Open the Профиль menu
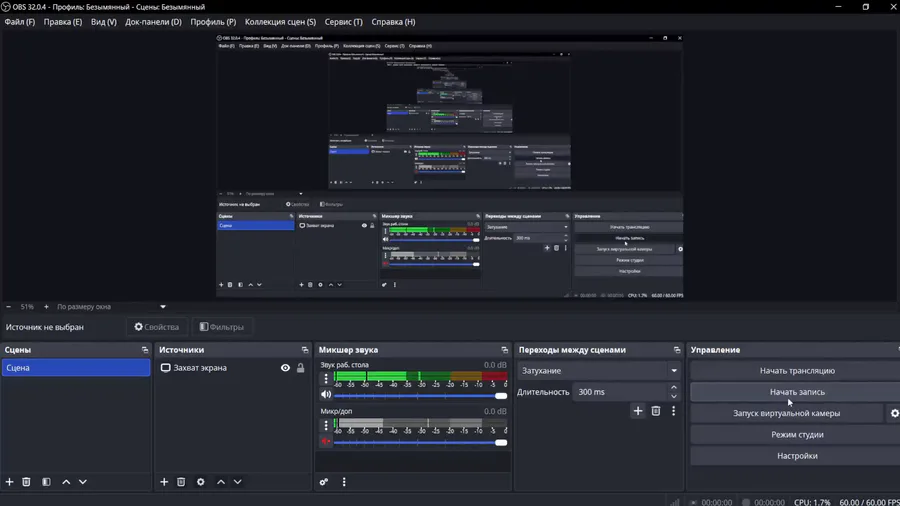Screen dimensions: 900x506 click(213, 22)
